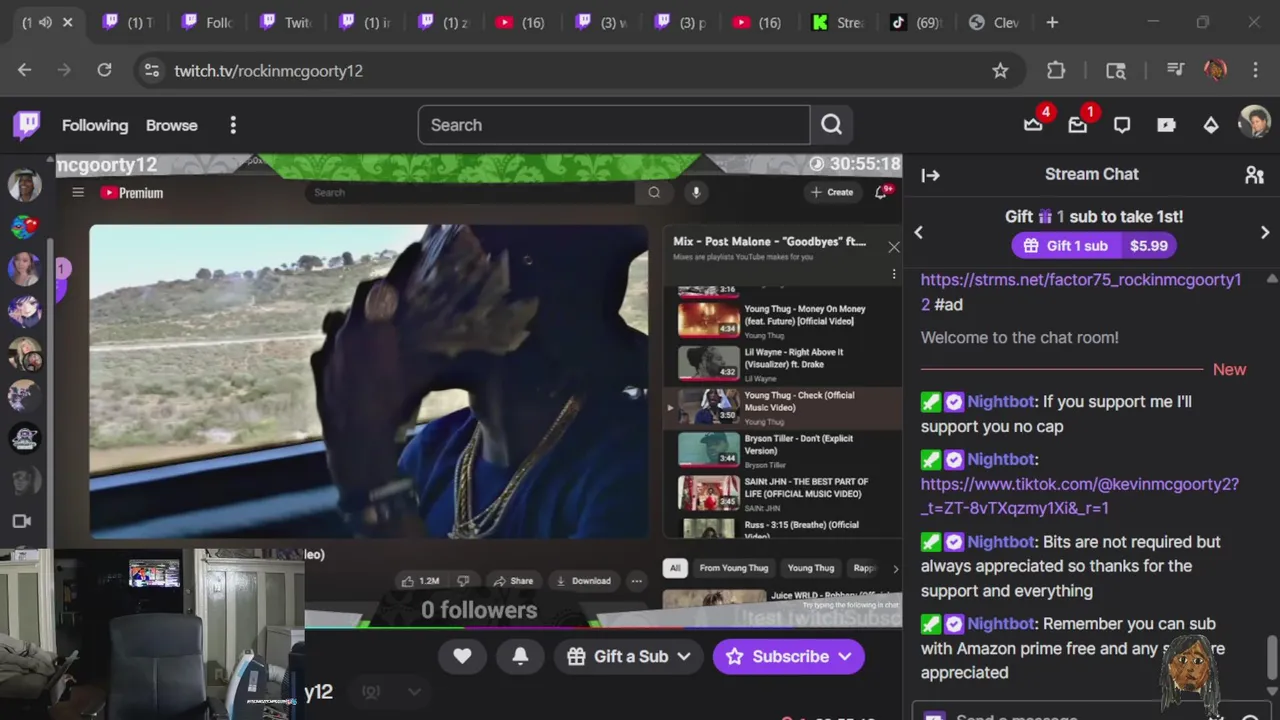Open the first followed channel avatar in sidebar
Viewport: 1280px width, 720px height.
(25, 185)
